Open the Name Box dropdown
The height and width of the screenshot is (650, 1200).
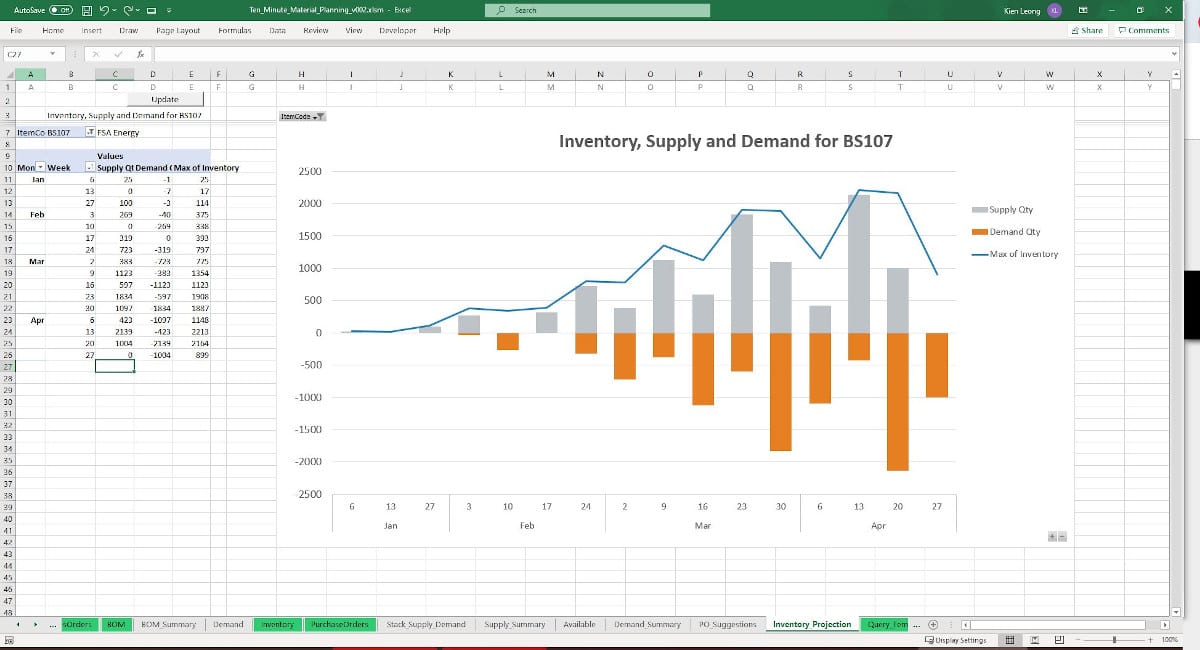53,53
